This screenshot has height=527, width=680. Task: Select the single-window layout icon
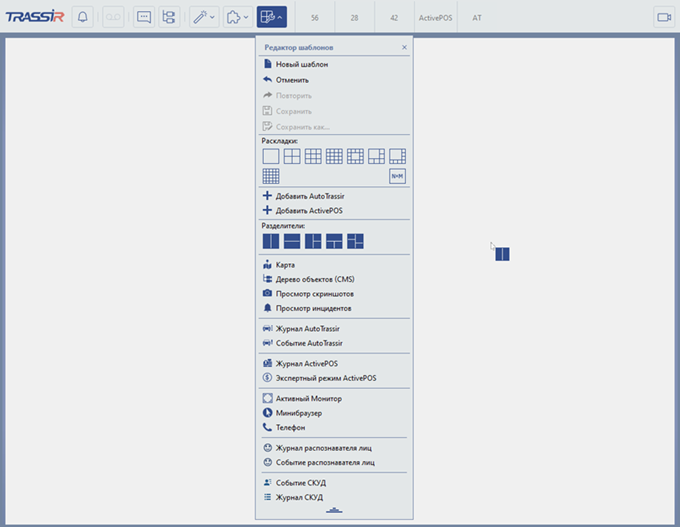pyautogui.click(x=271, y=156)
